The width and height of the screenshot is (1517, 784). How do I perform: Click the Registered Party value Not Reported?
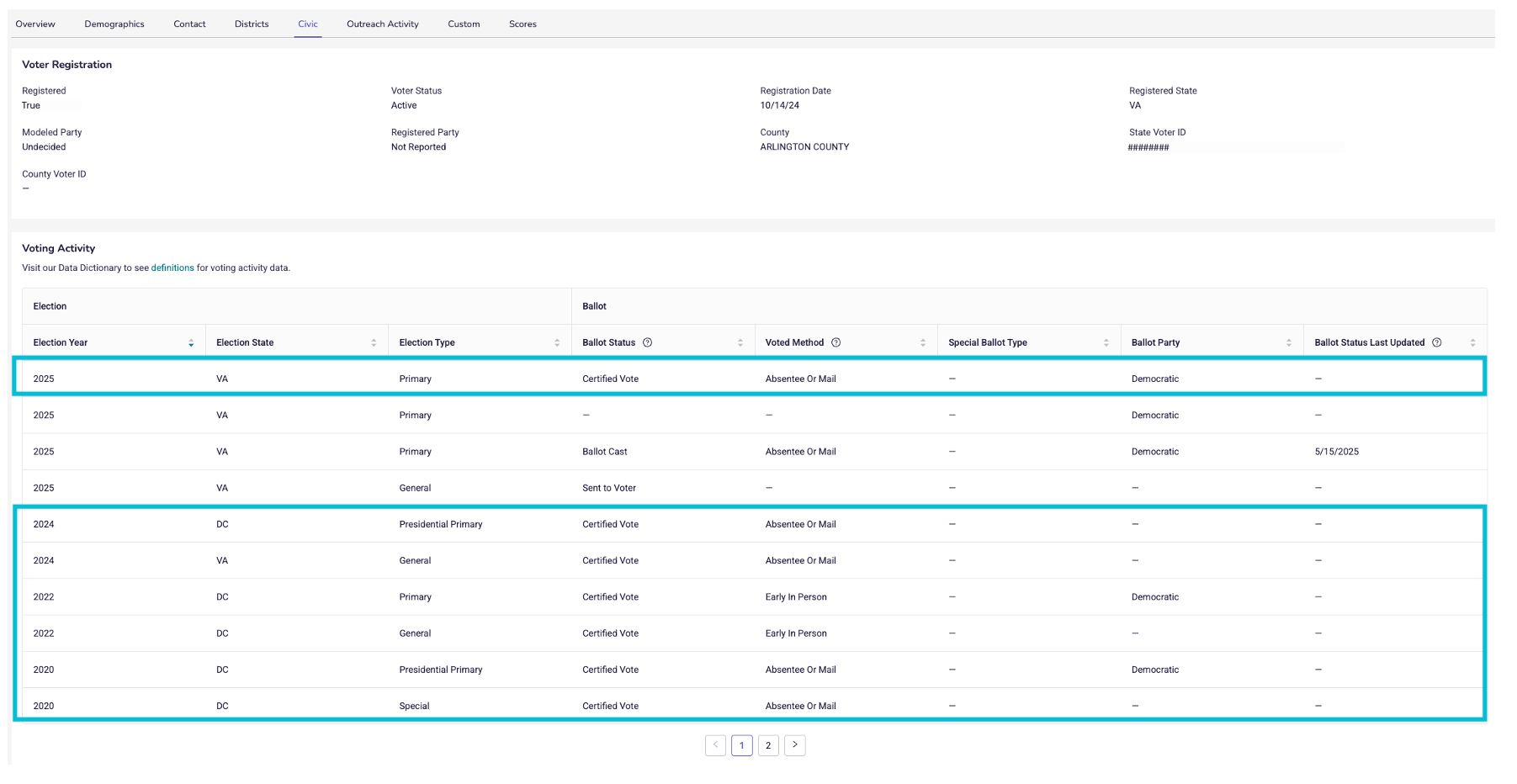coord(418,147)
